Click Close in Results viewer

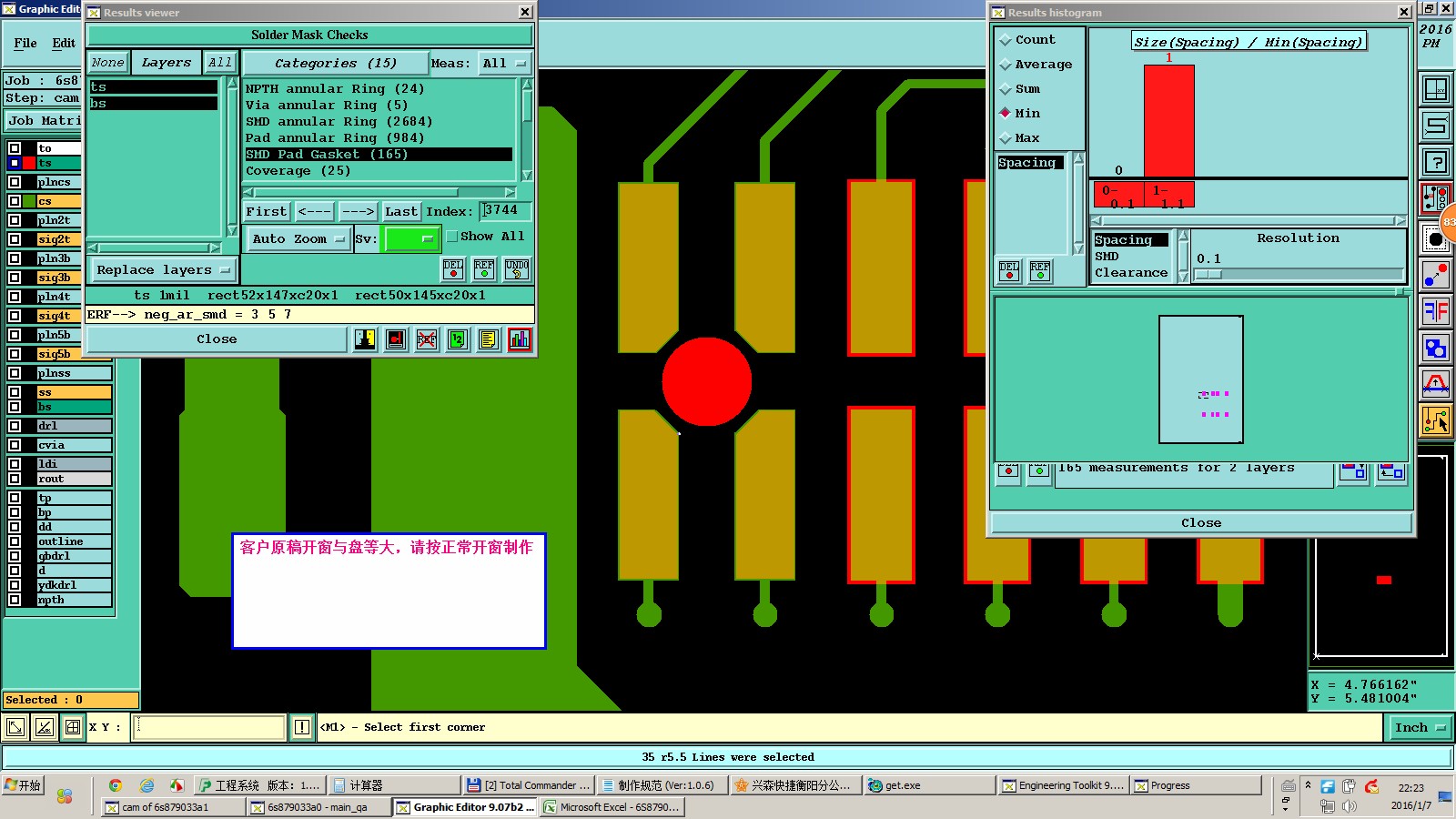(x=217, y=339)
